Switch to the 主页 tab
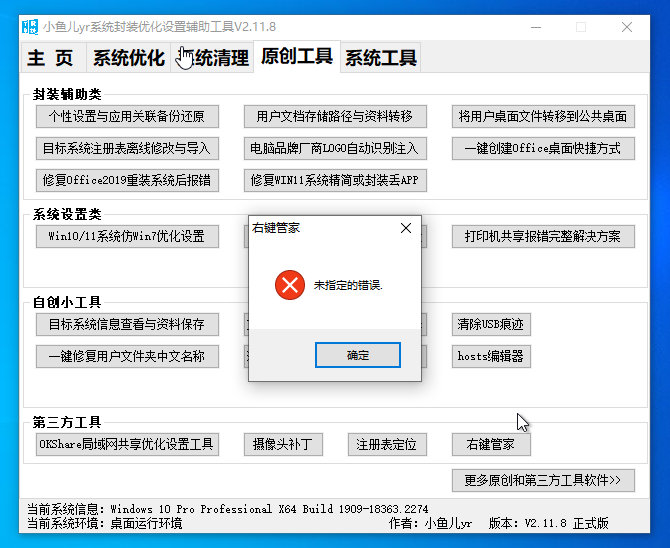 click(51, 58)
